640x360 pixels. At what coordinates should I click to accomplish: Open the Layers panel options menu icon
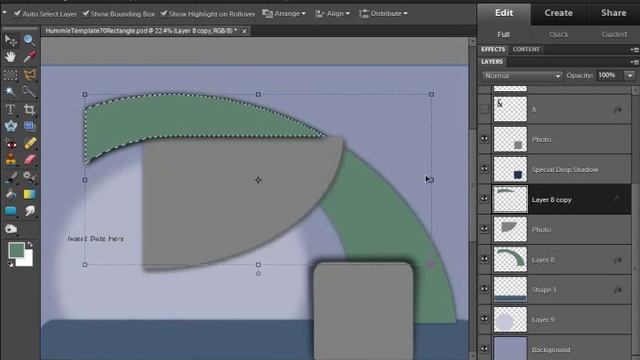[634, 62]
